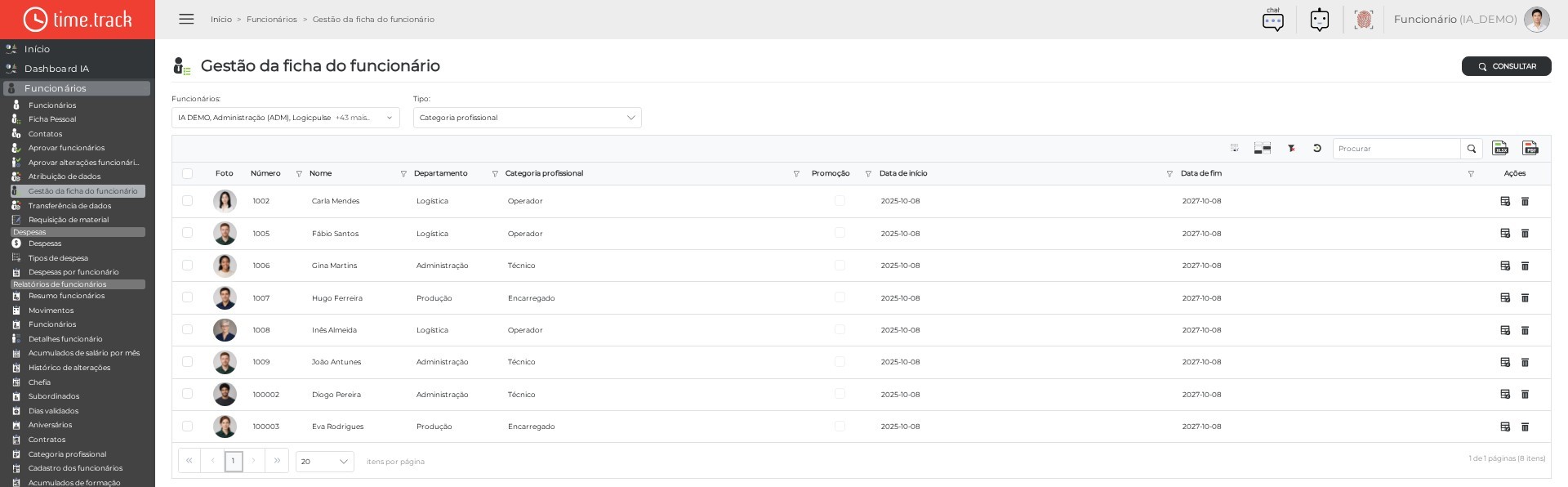Open the column chooser layout icon
The height and width of the screenshot is (487, 1568).
pos(1263,149)
